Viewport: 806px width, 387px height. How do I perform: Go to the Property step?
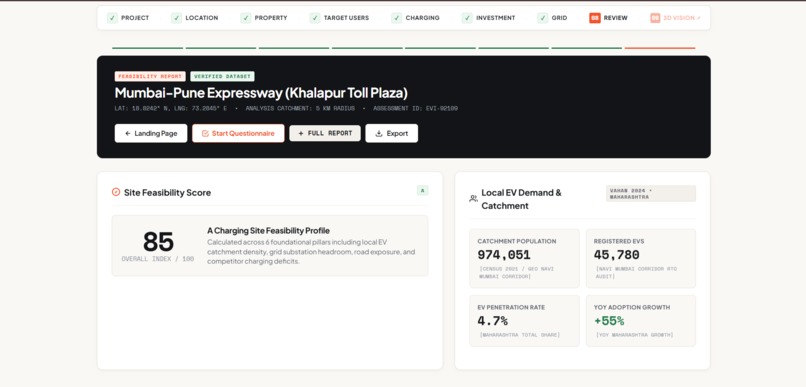[264, 18]
